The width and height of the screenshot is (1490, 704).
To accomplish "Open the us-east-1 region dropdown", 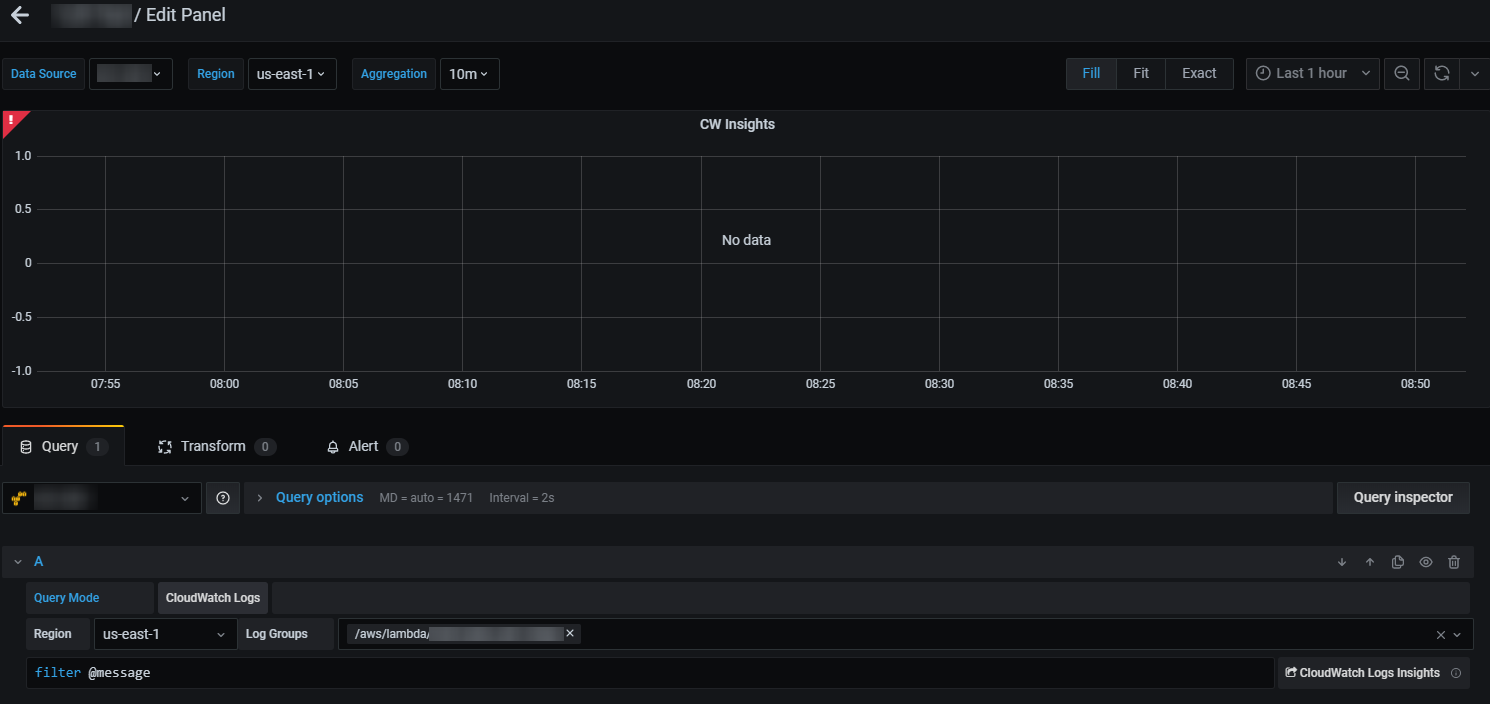I will coord(291,73).
